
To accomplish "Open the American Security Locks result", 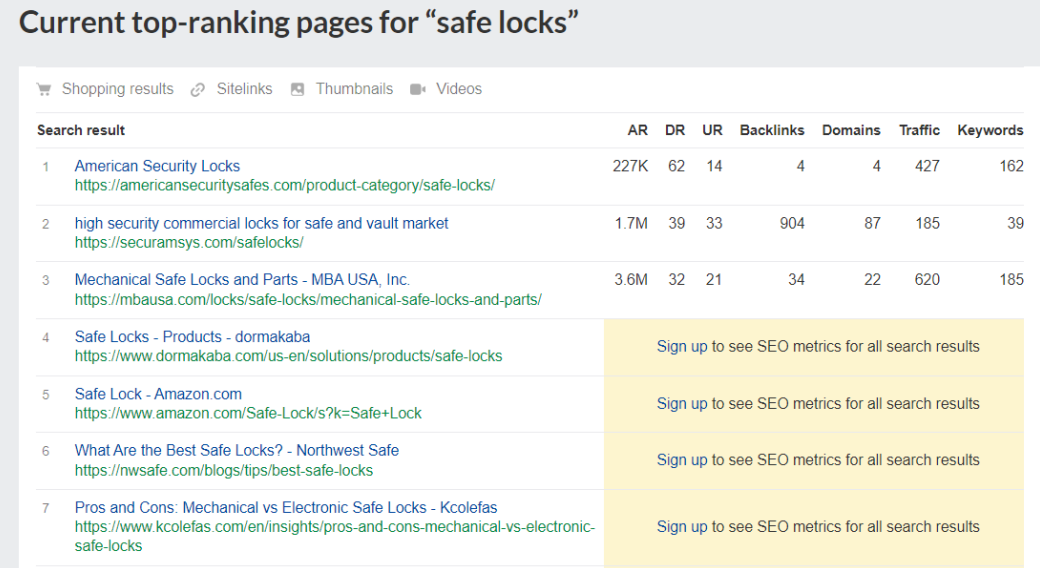I will pyautogui.click(x=157, y=166).
